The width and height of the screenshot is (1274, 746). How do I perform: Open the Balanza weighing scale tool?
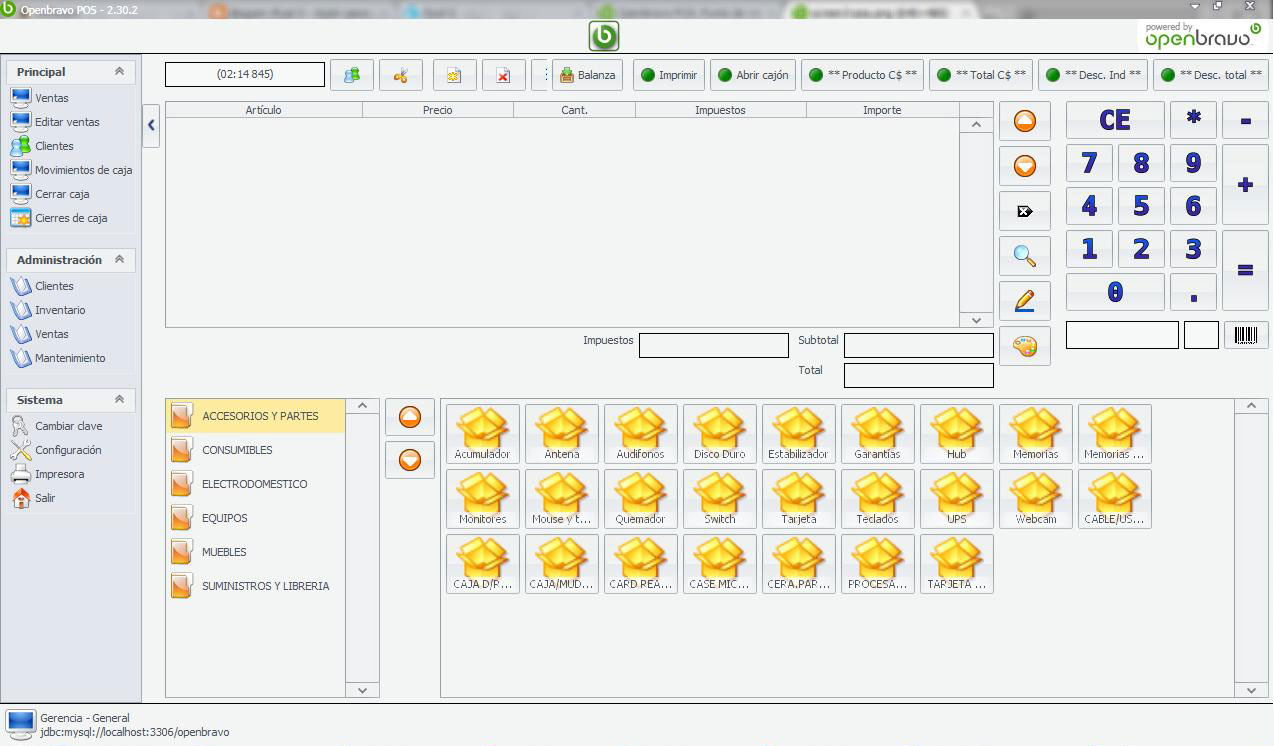[x=587, y=74]
